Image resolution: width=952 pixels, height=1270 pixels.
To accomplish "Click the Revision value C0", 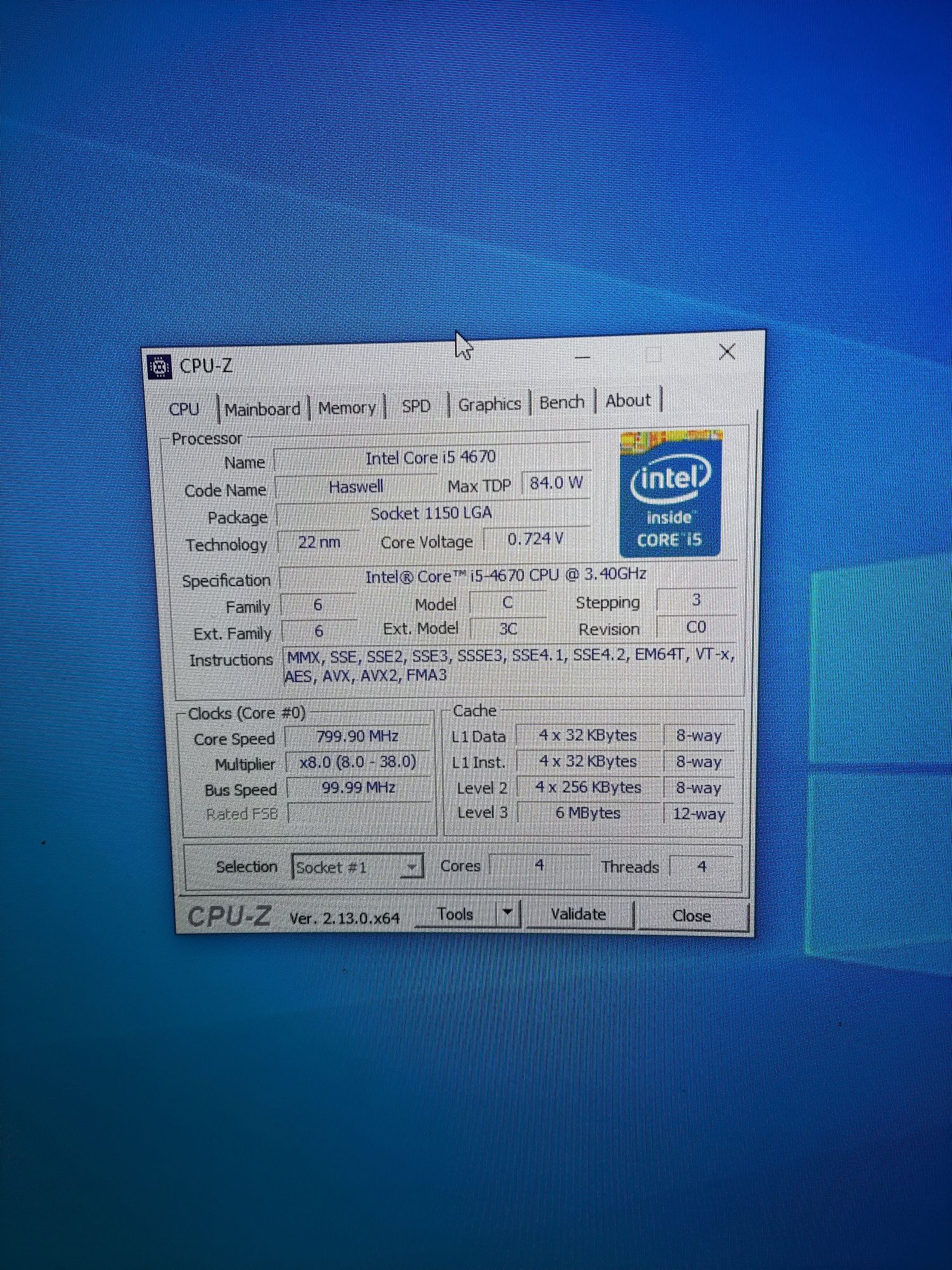I will pyautogui.click(x=696, y=627).
